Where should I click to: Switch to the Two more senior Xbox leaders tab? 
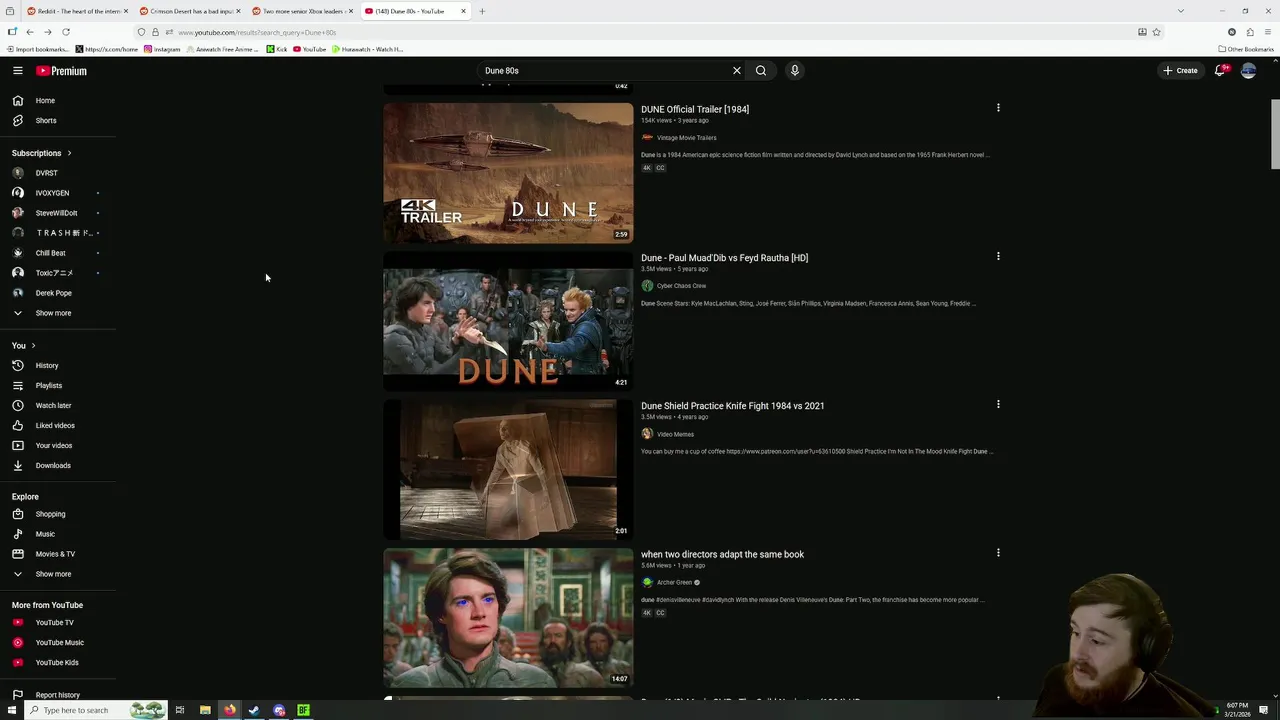(300, 11)
